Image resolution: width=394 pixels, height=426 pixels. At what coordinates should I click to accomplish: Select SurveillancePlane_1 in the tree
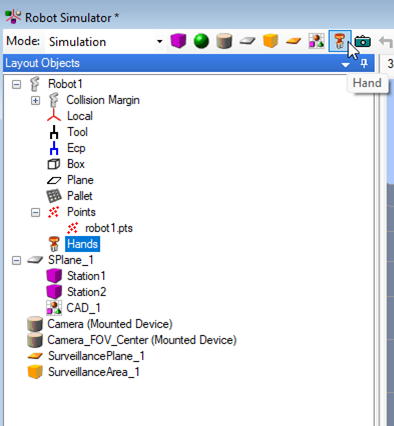pos(96,356)
